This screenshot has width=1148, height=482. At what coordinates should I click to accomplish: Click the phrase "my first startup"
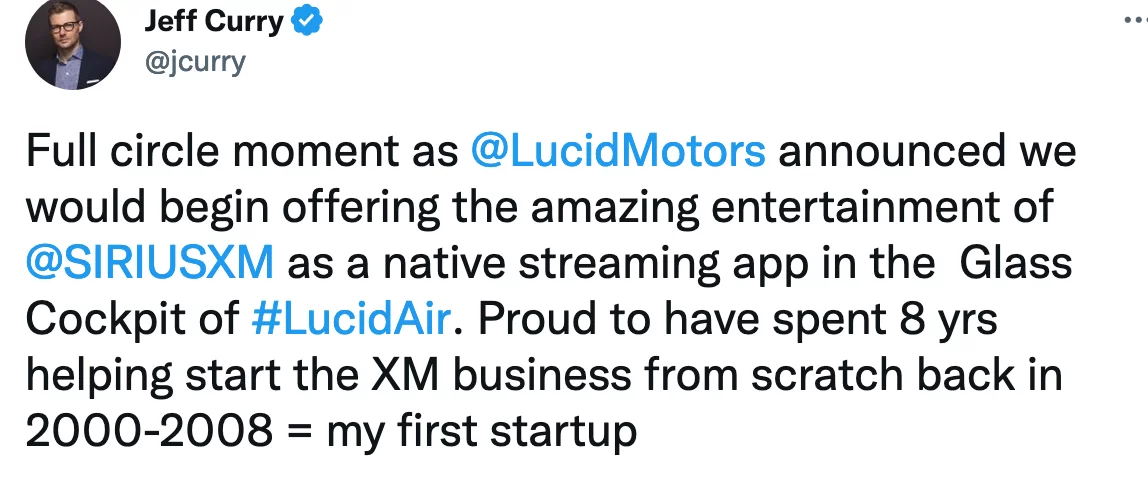(482, 432)
